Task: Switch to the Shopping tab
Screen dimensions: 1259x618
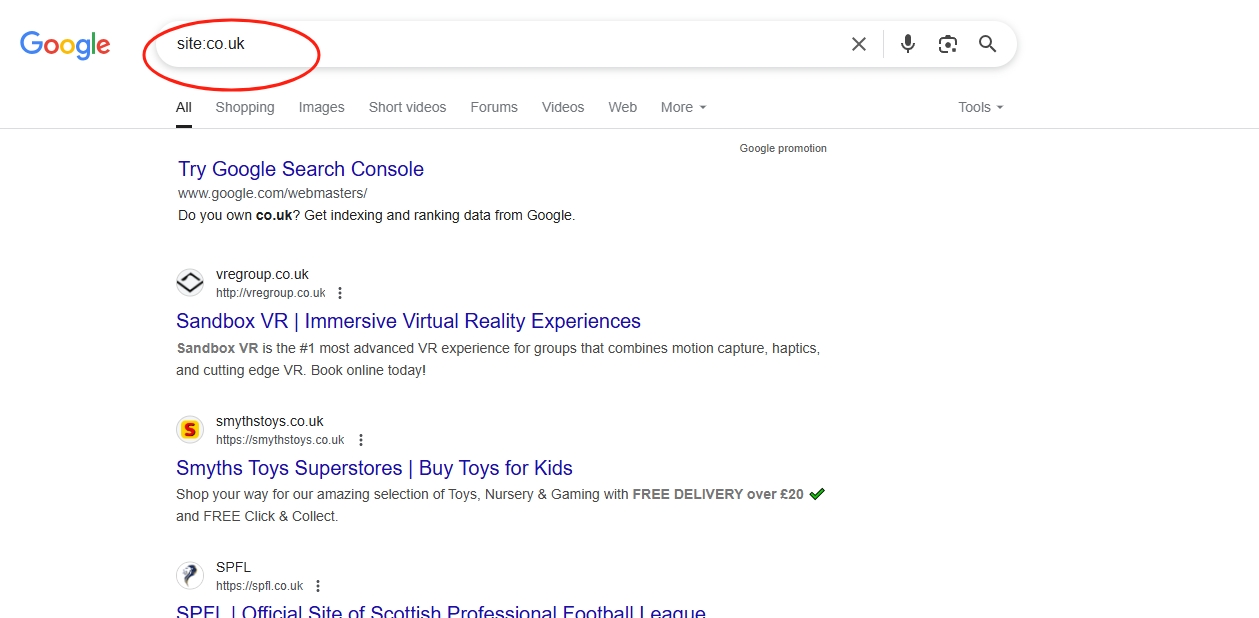Action: [x=245, y=107]
